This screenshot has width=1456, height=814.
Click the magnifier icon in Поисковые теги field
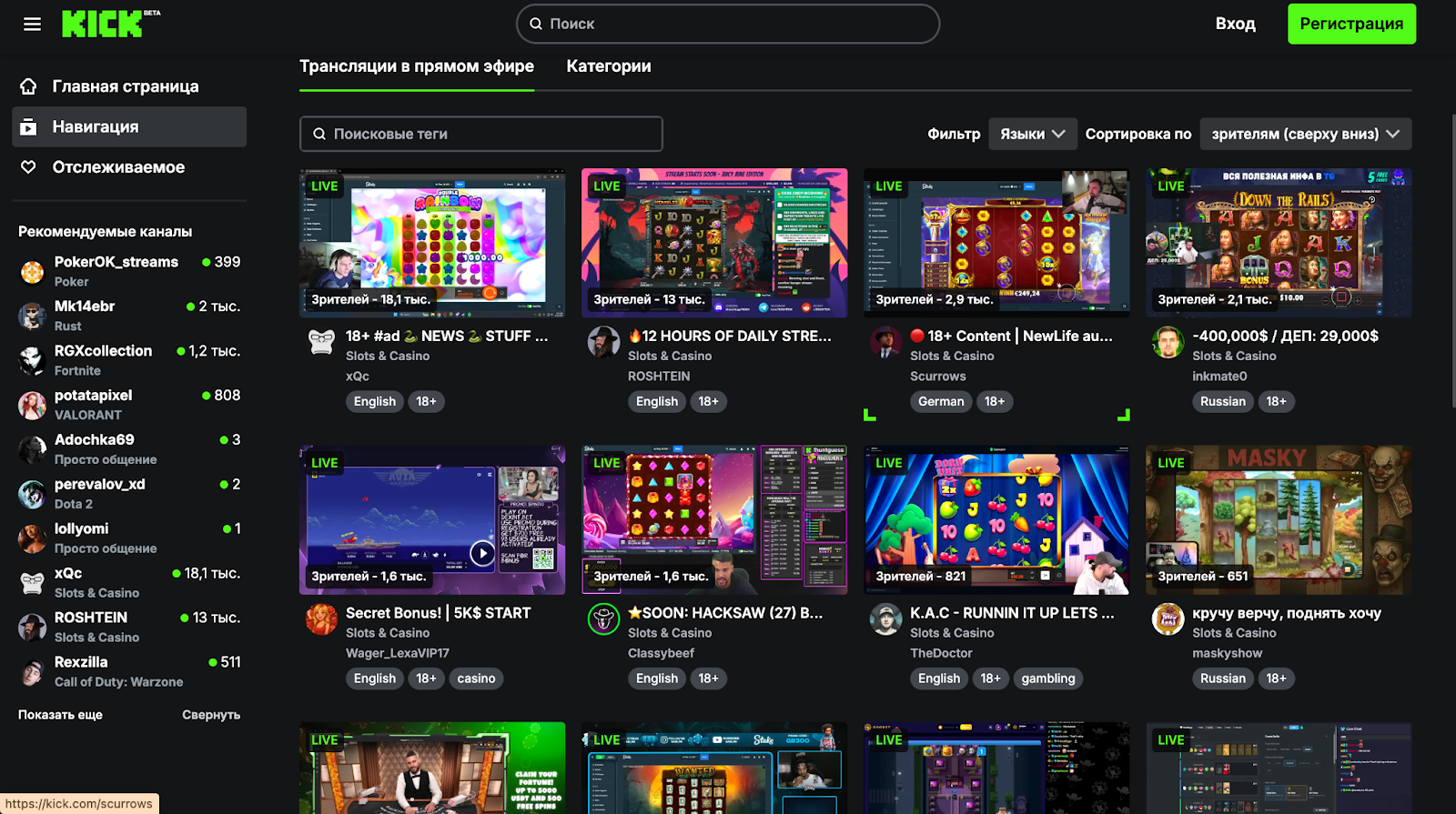click(x=319, y=134)
